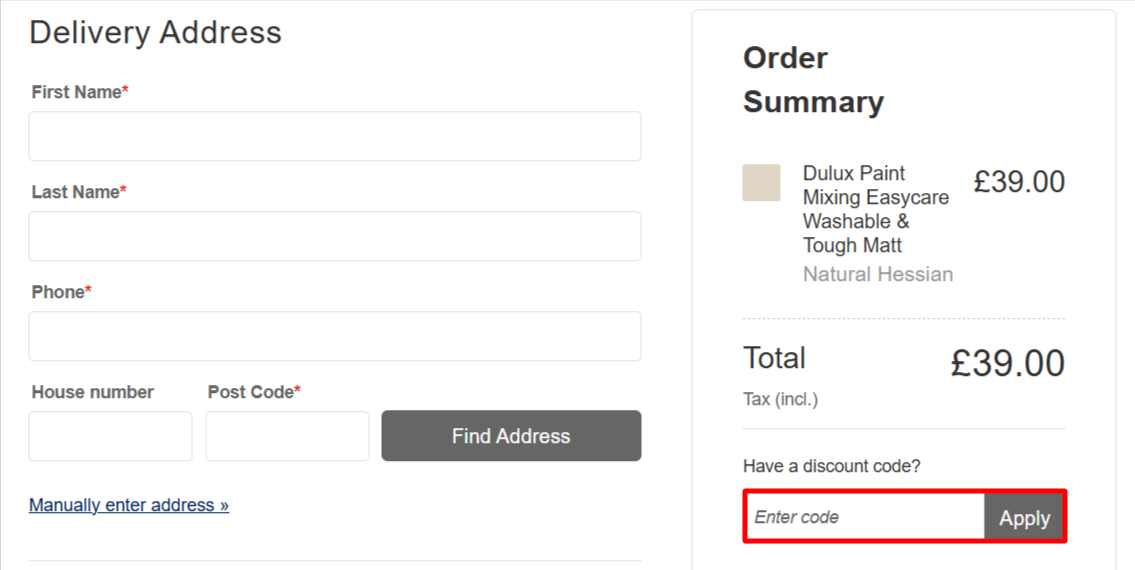Viewport: 1135px width, 570px height.
Task: Apply the discount code
Action: pos(1024,517)
